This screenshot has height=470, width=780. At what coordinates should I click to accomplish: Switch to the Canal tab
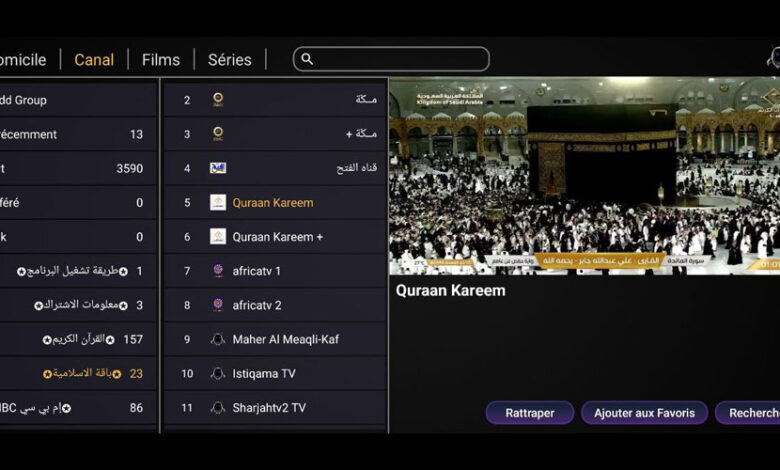tap(94, 60)
